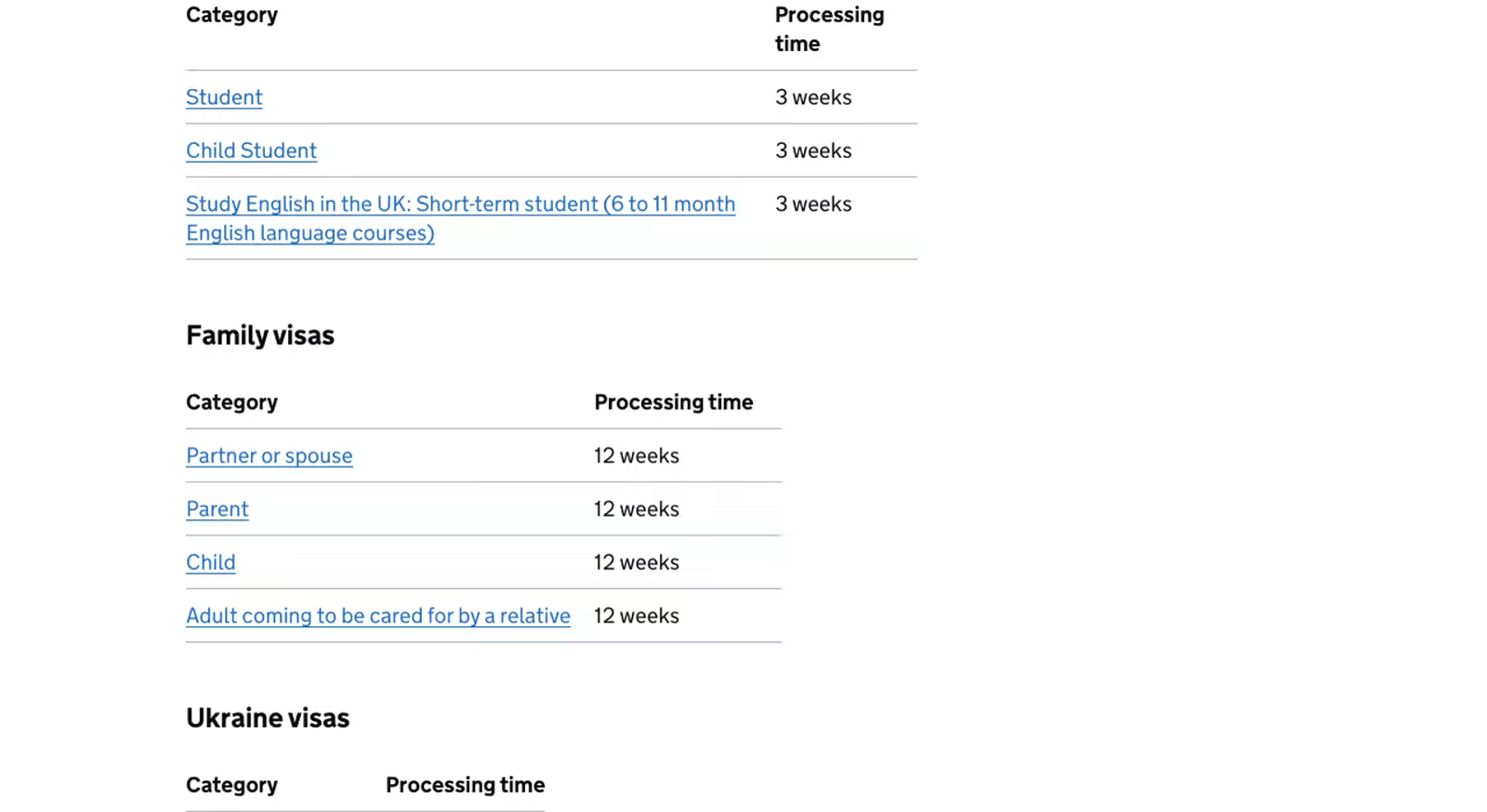The height and width of the screenshot is (812, 1487).
Task: Open the Child visa category link
Action: [x=210, y=562]
